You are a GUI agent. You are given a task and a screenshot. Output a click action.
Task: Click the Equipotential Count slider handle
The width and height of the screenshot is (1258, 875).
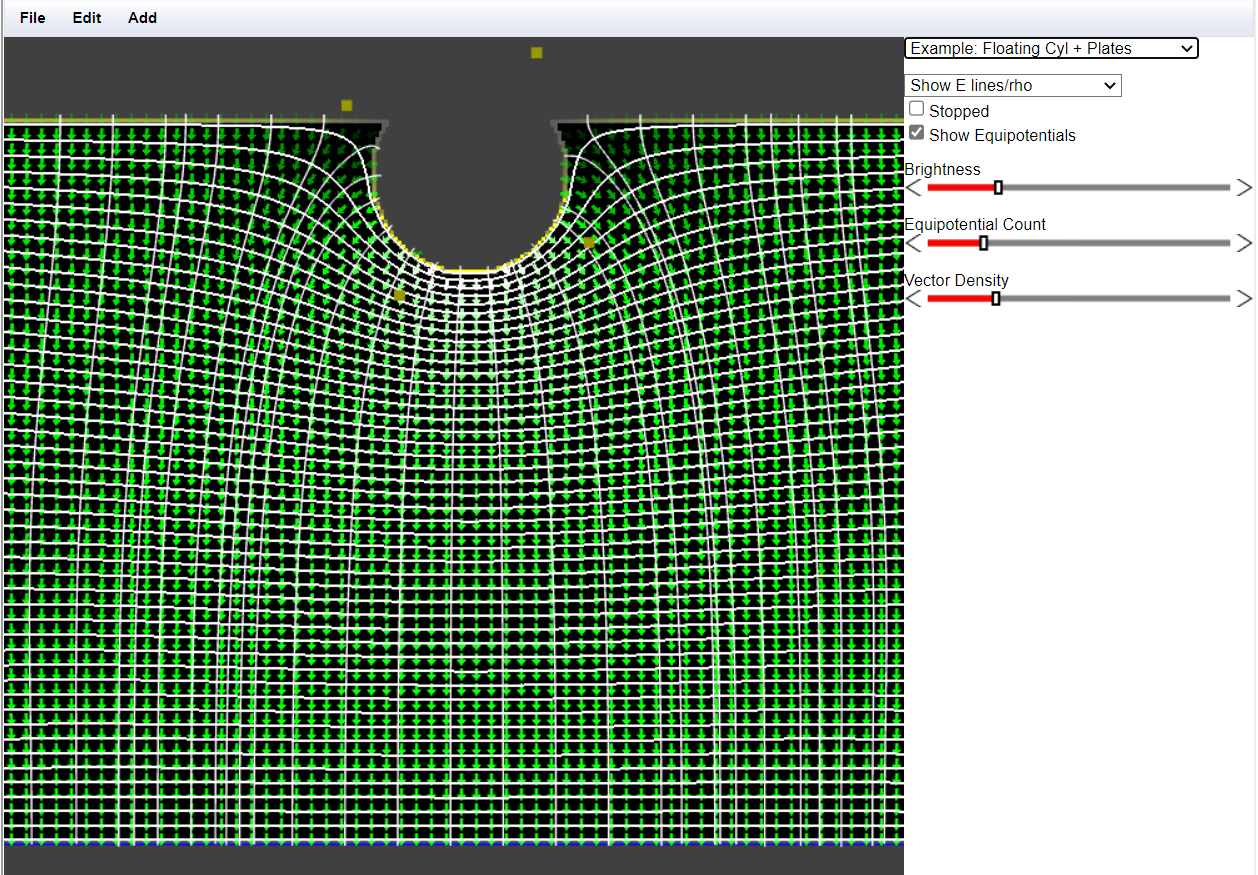[983, 243]
